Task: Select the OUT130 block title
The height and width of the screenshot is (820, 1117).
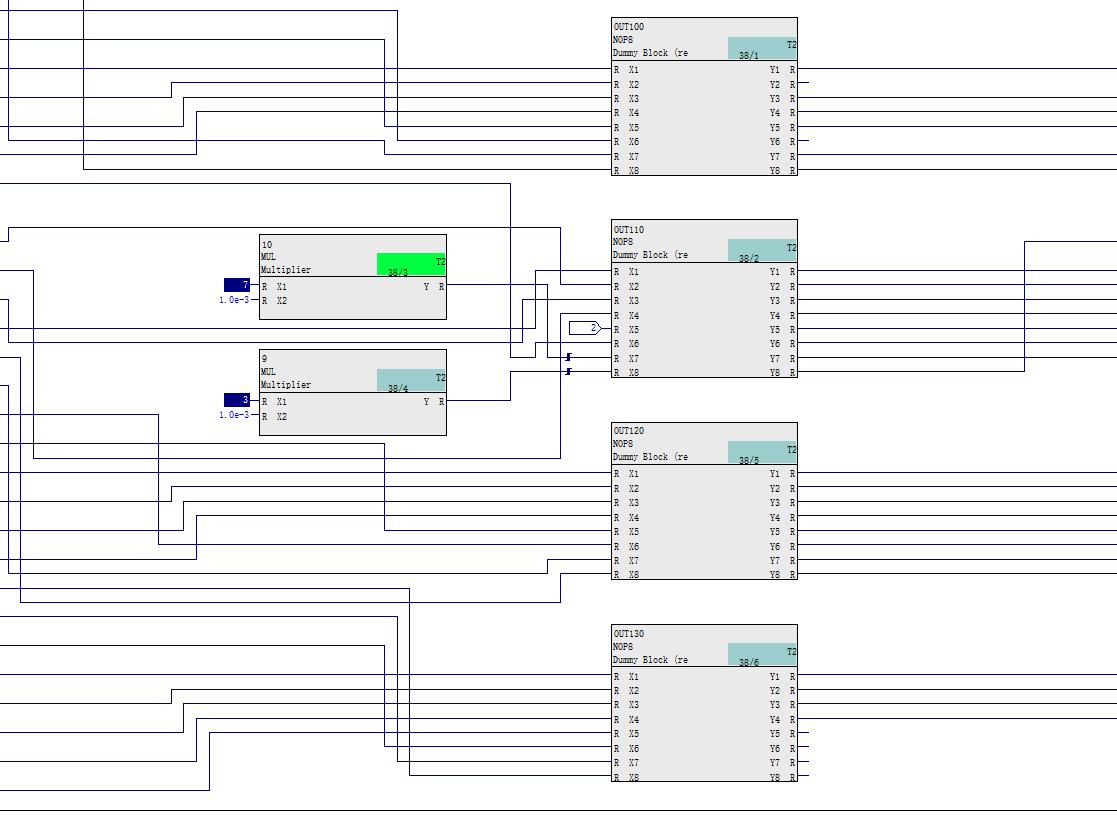Action: coord(629,634)
